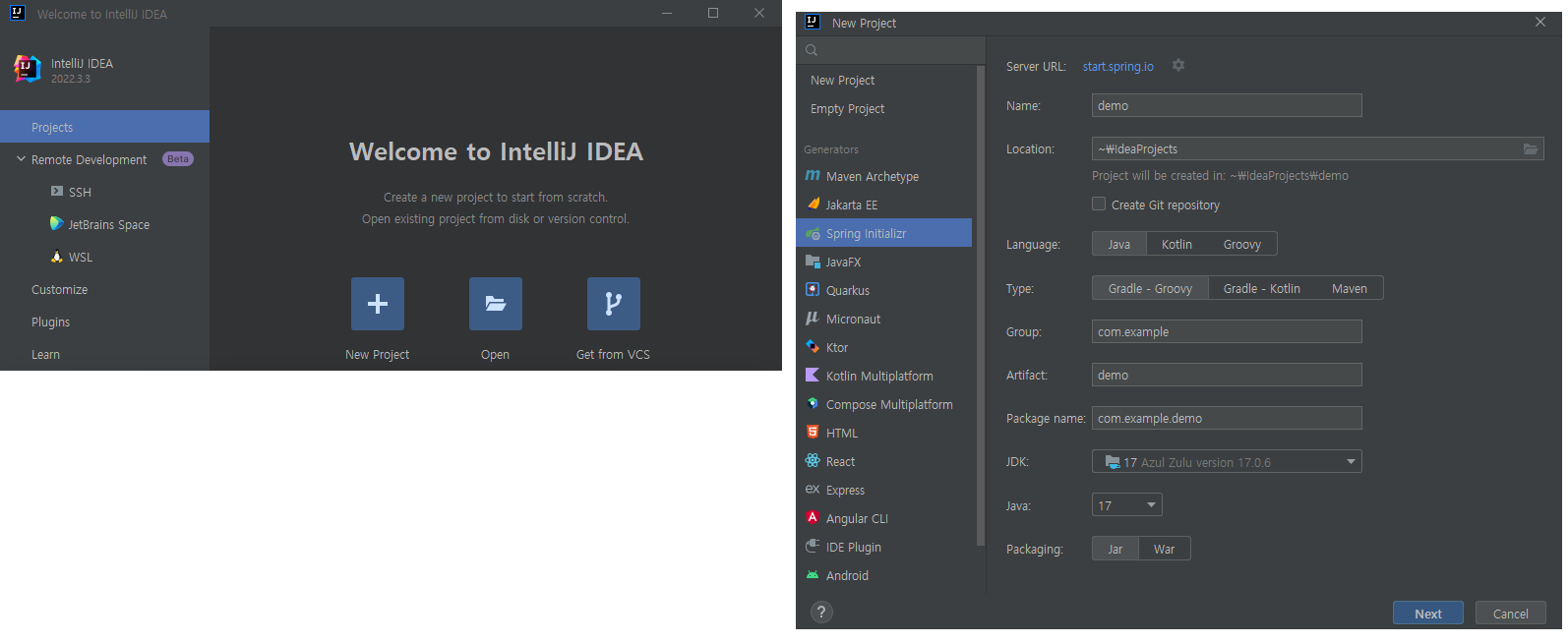
Task: Click the generator list scrollbar
Action: point(980,305)
